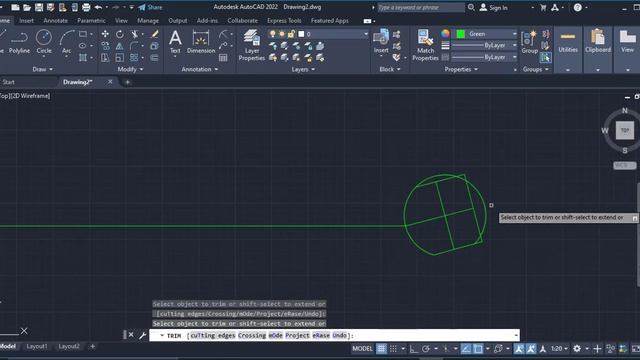This screenshot has height=360, width=640.
Task: Open the Green object color dropdown
Action: point(514,34)
